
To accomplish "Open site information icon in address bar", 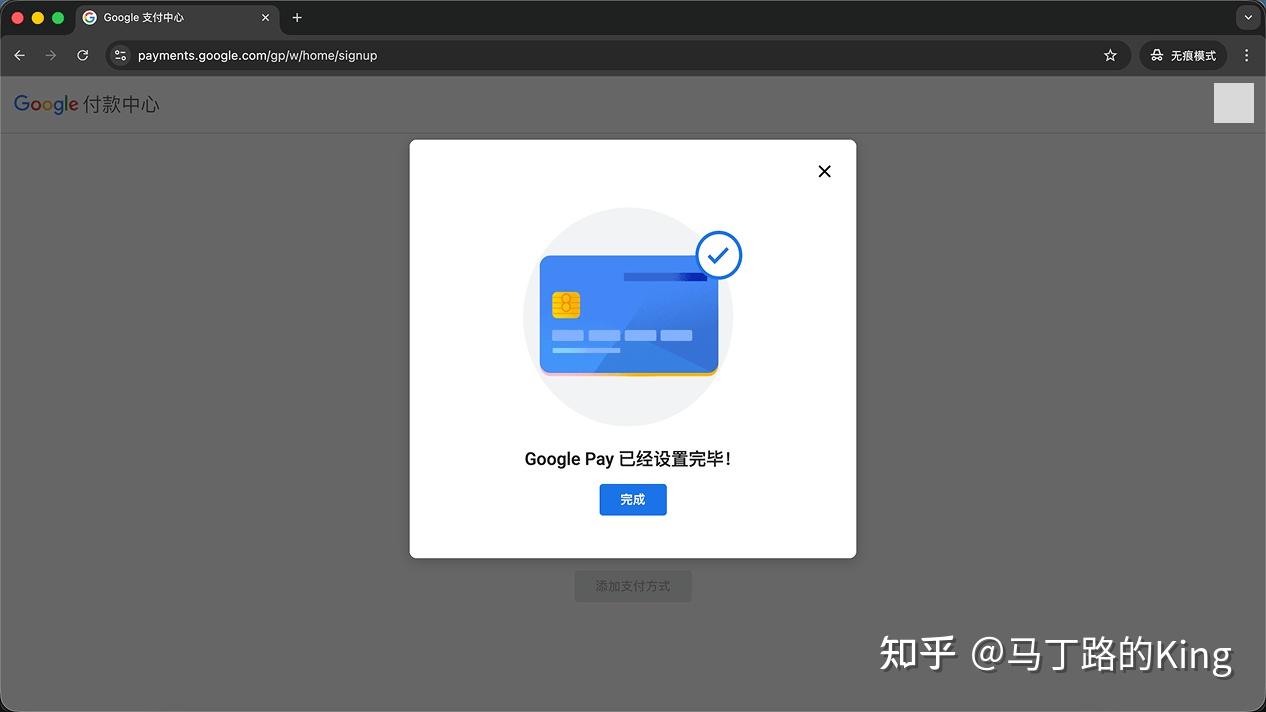I will click(x=121, y=55).
